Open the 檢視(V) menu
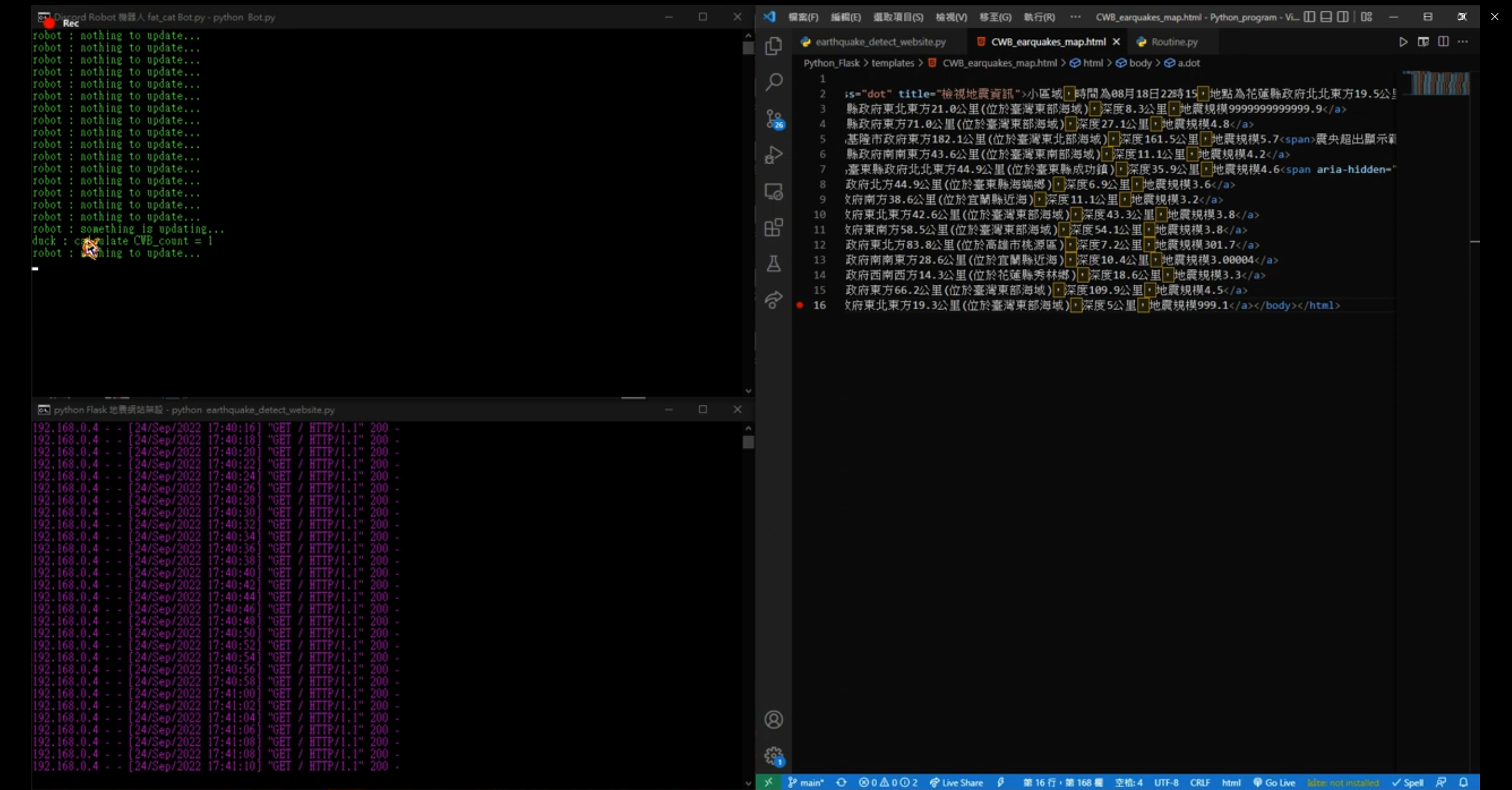 pos(951,17)
